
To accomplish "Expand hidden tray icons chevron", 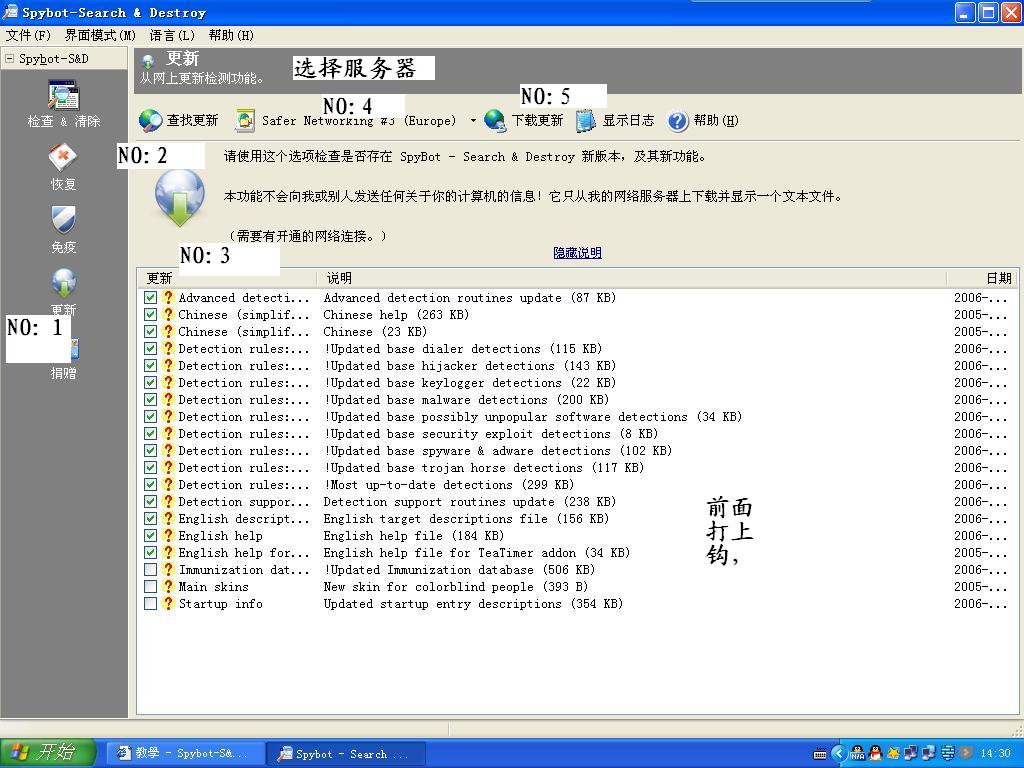I will click(839, 753).
